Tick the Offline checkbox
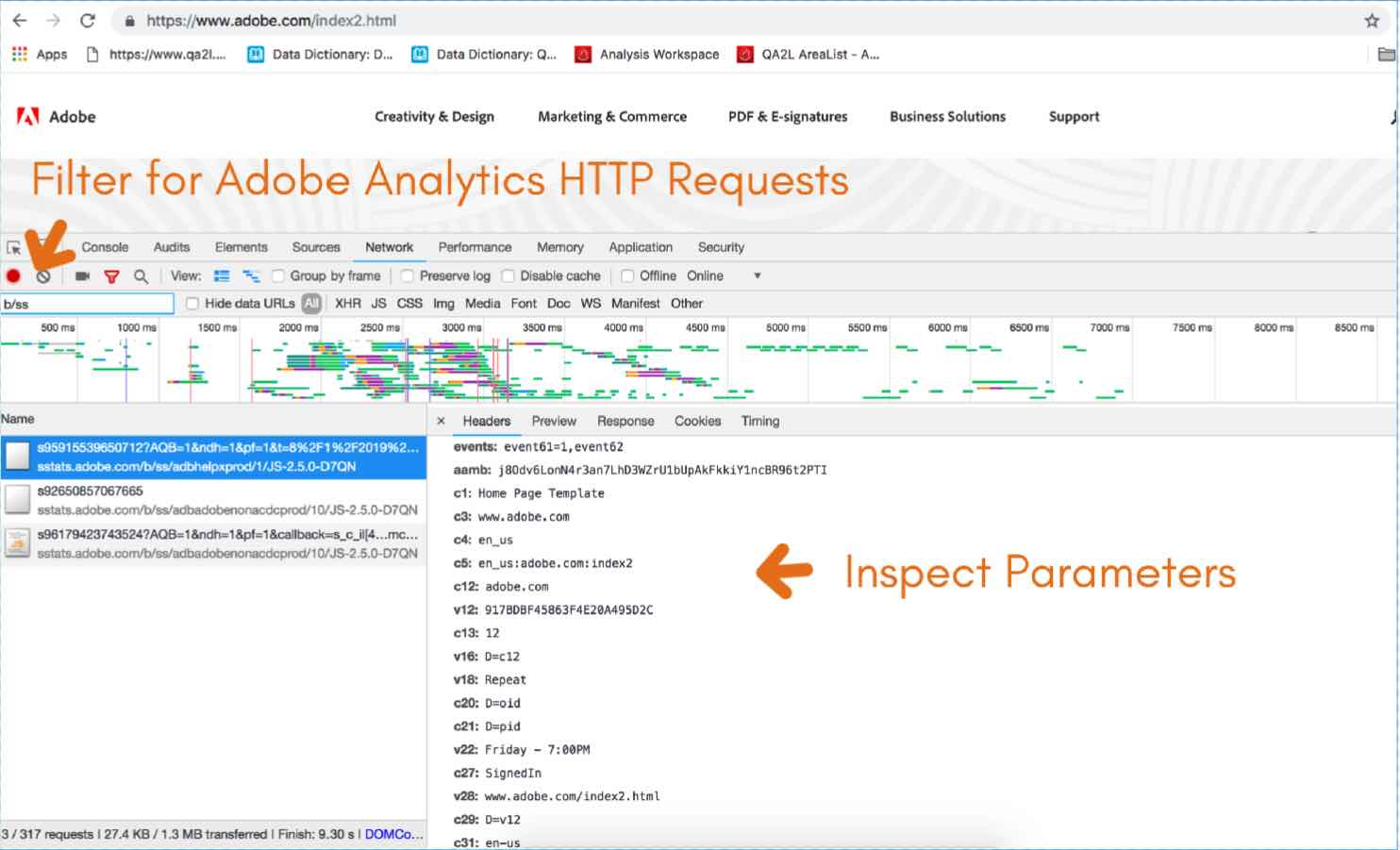Image resolution: width=1400 pixels, height=850 pixels. point(627,276)
